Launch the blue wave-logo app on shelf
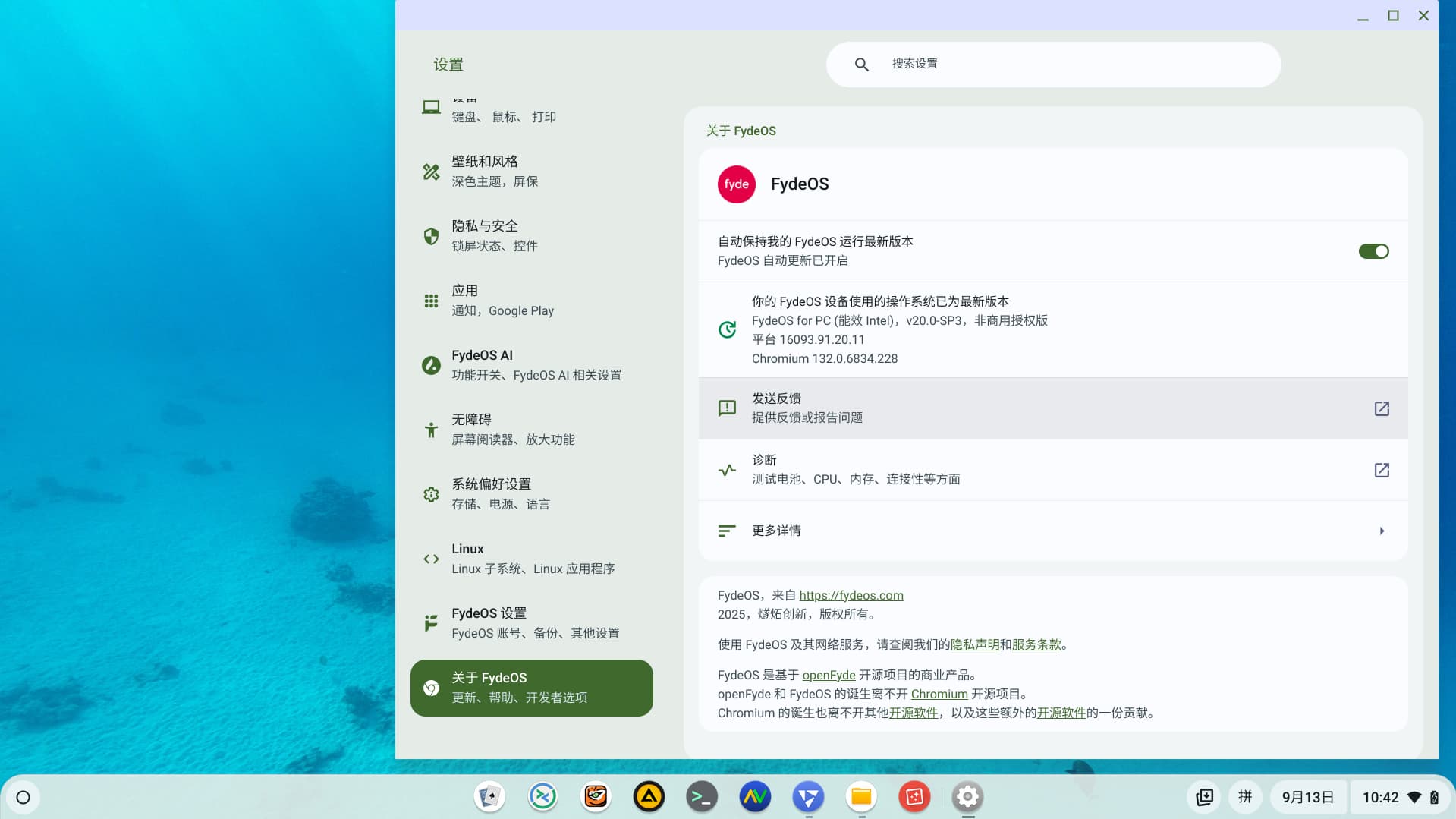The width and height of the screenshot is (1456, 819). click(x=755, y=797)
